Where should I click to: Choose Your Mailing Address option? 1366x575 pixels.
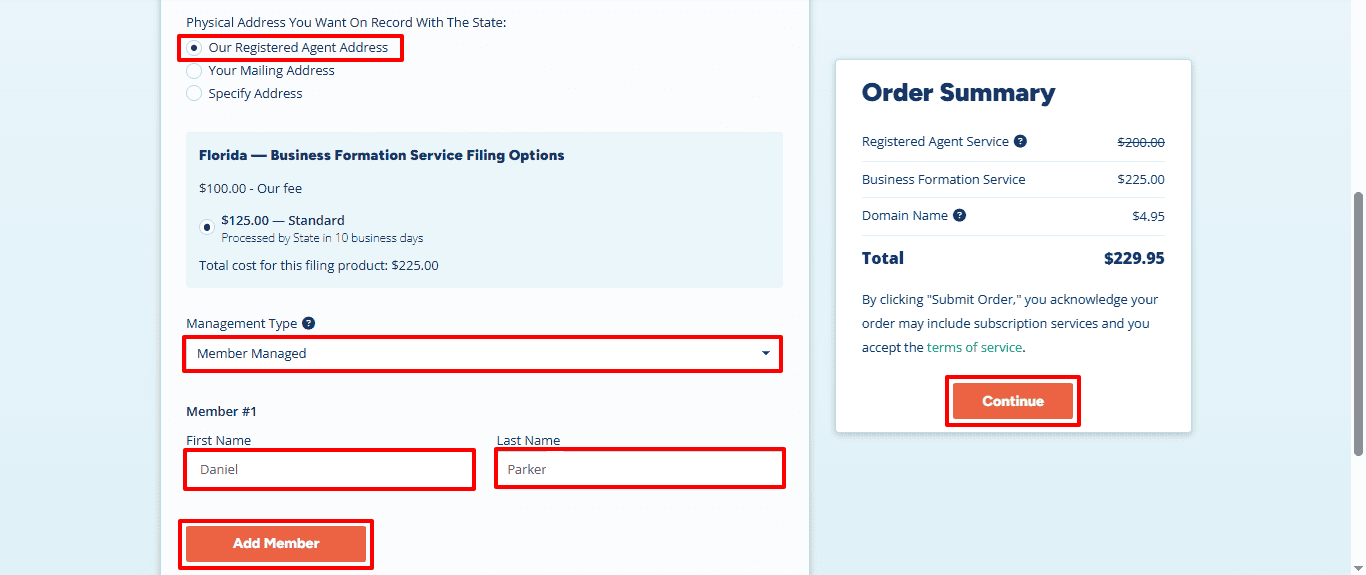[x=194, y=71]
